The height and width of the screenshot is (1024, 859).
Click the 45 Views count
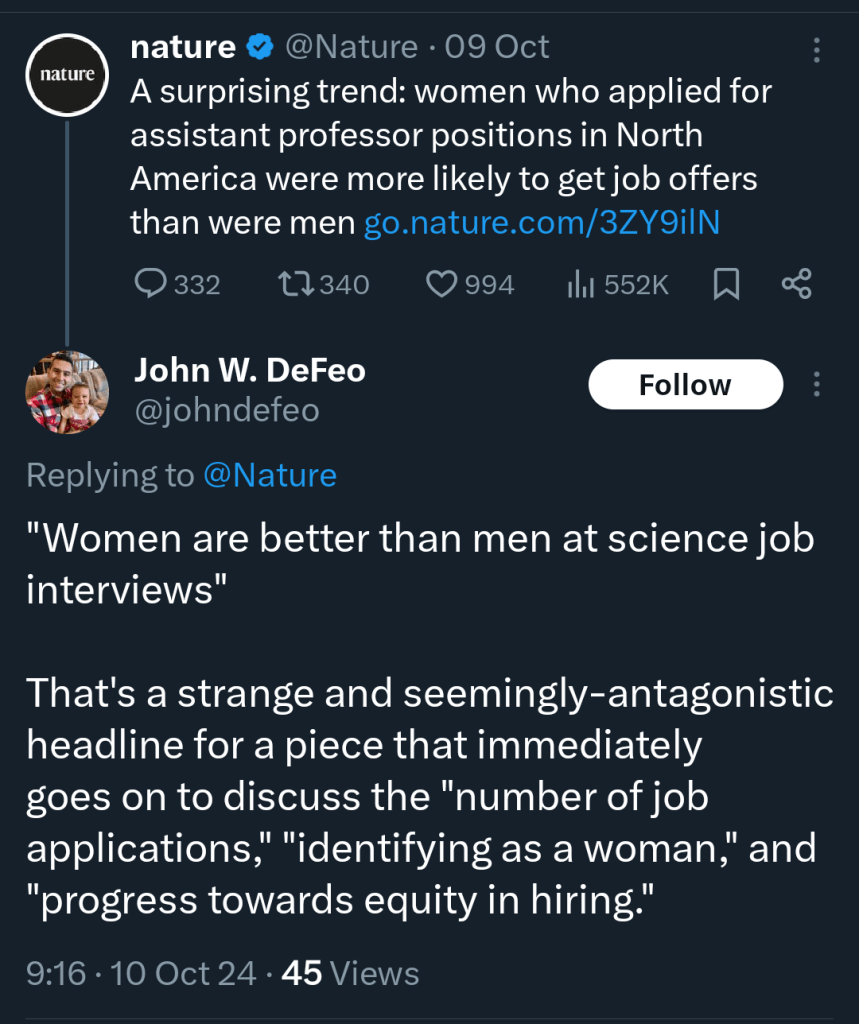(x=351, y=973)
